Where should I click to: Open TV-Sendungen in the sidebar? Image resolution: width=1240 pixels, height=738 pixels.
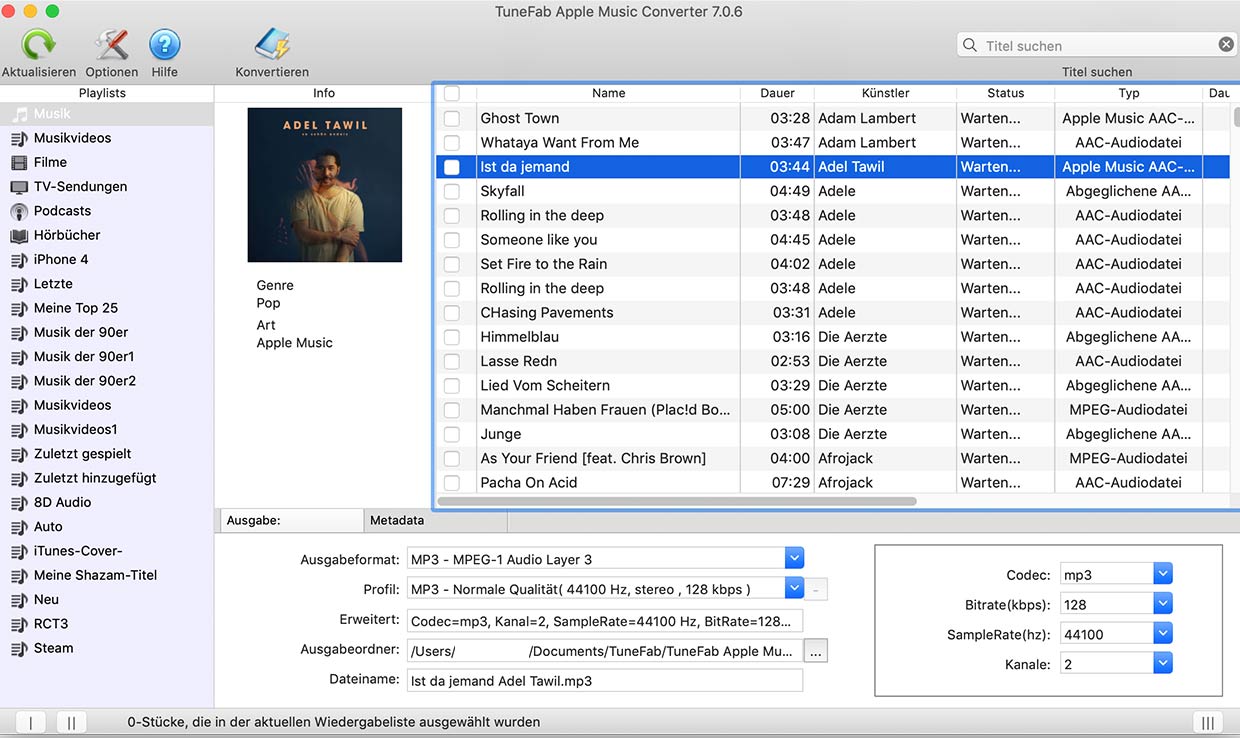[x=107, y=186]
